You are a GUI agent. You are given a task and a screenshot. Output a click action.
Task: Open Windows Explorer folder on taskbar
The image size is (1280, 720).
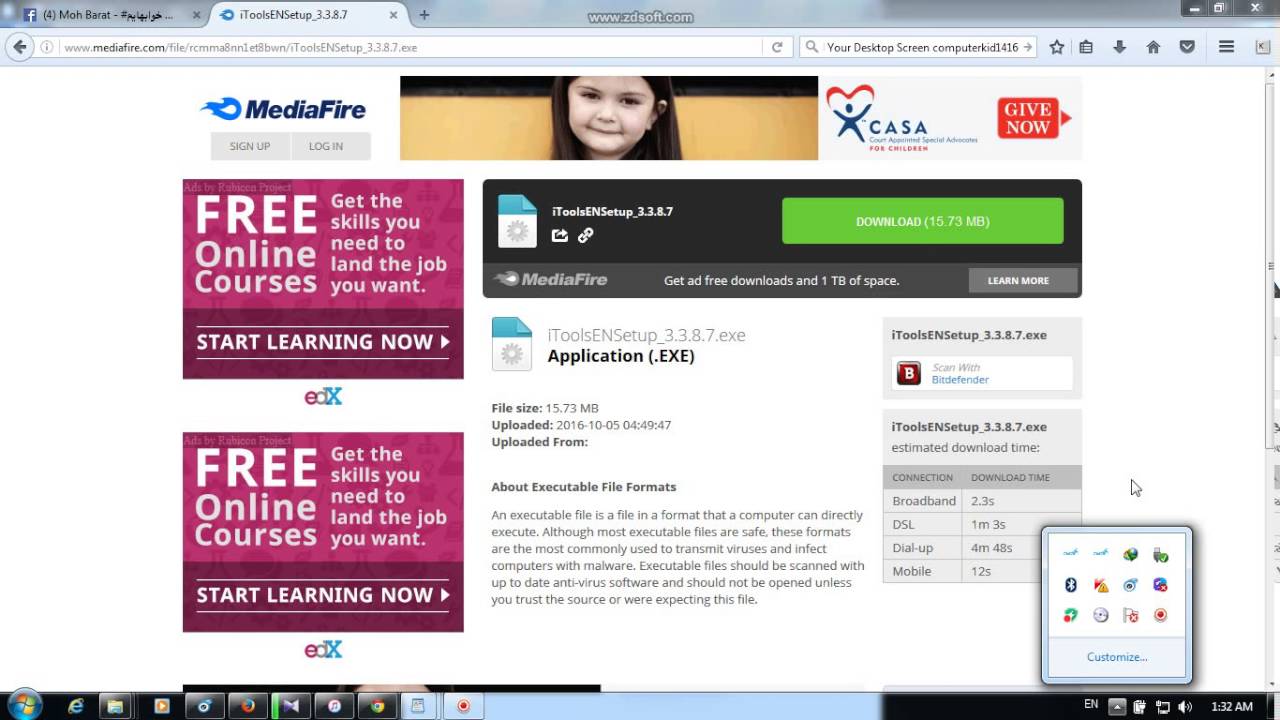[115, 705]
